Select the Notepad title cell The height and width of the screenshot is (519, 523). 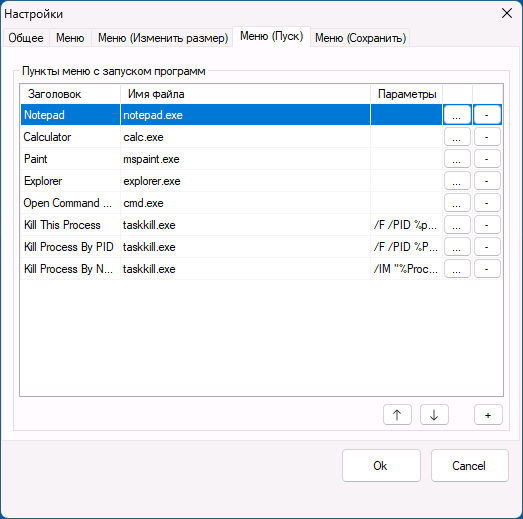tap(70, 115)
